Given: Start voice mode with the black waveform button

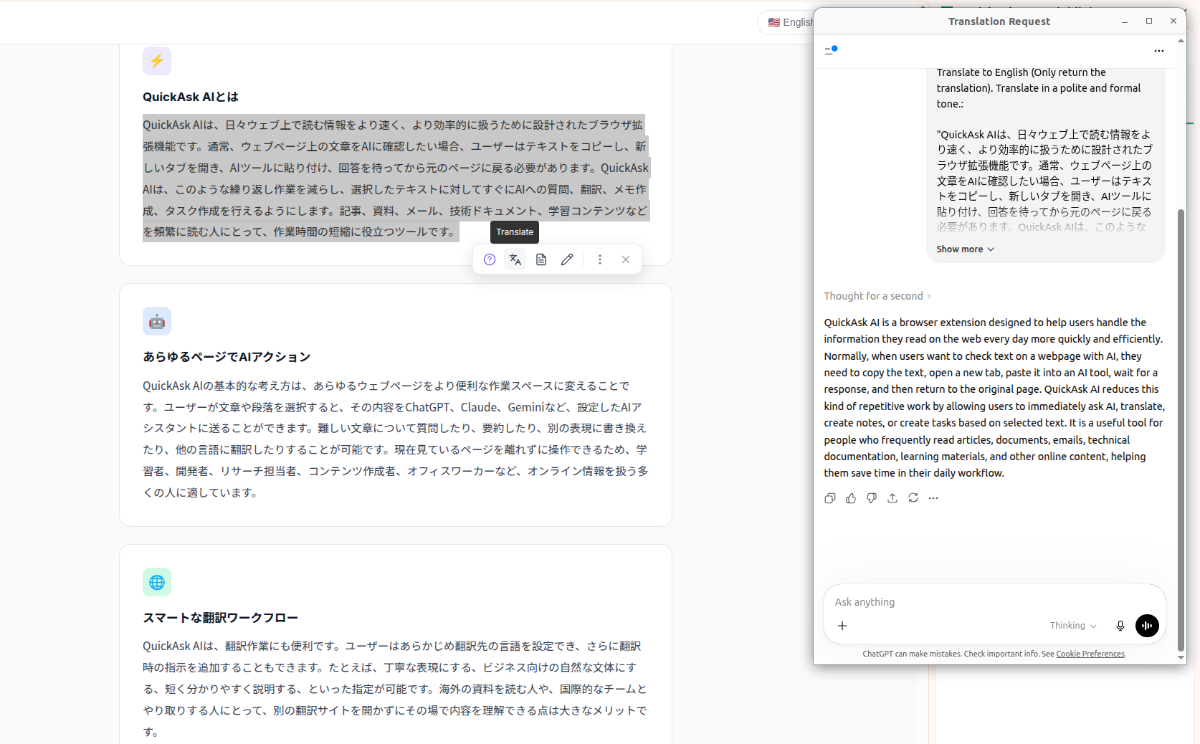Looking at the screenshot, I should point(1147,626).
